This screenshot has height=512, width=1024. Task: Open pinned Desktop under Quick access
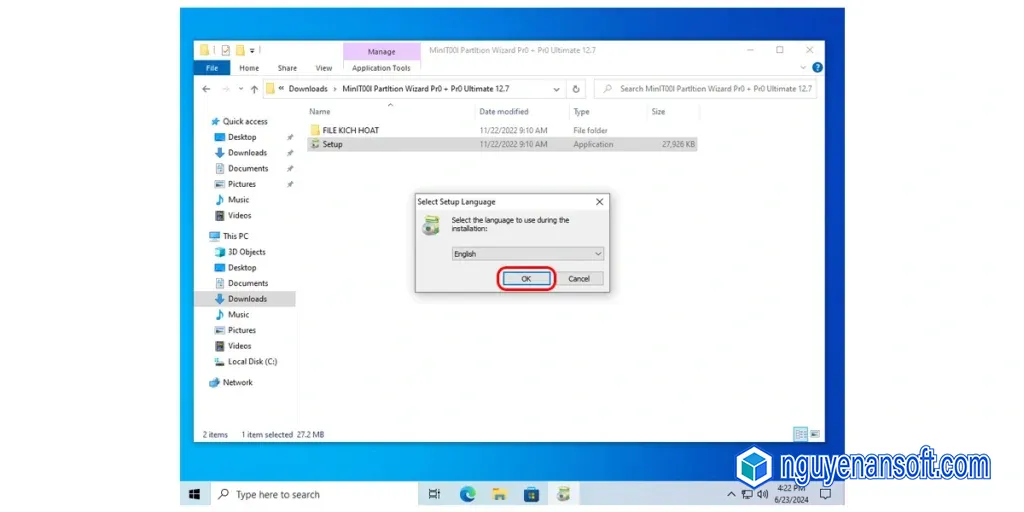point(242,137)
